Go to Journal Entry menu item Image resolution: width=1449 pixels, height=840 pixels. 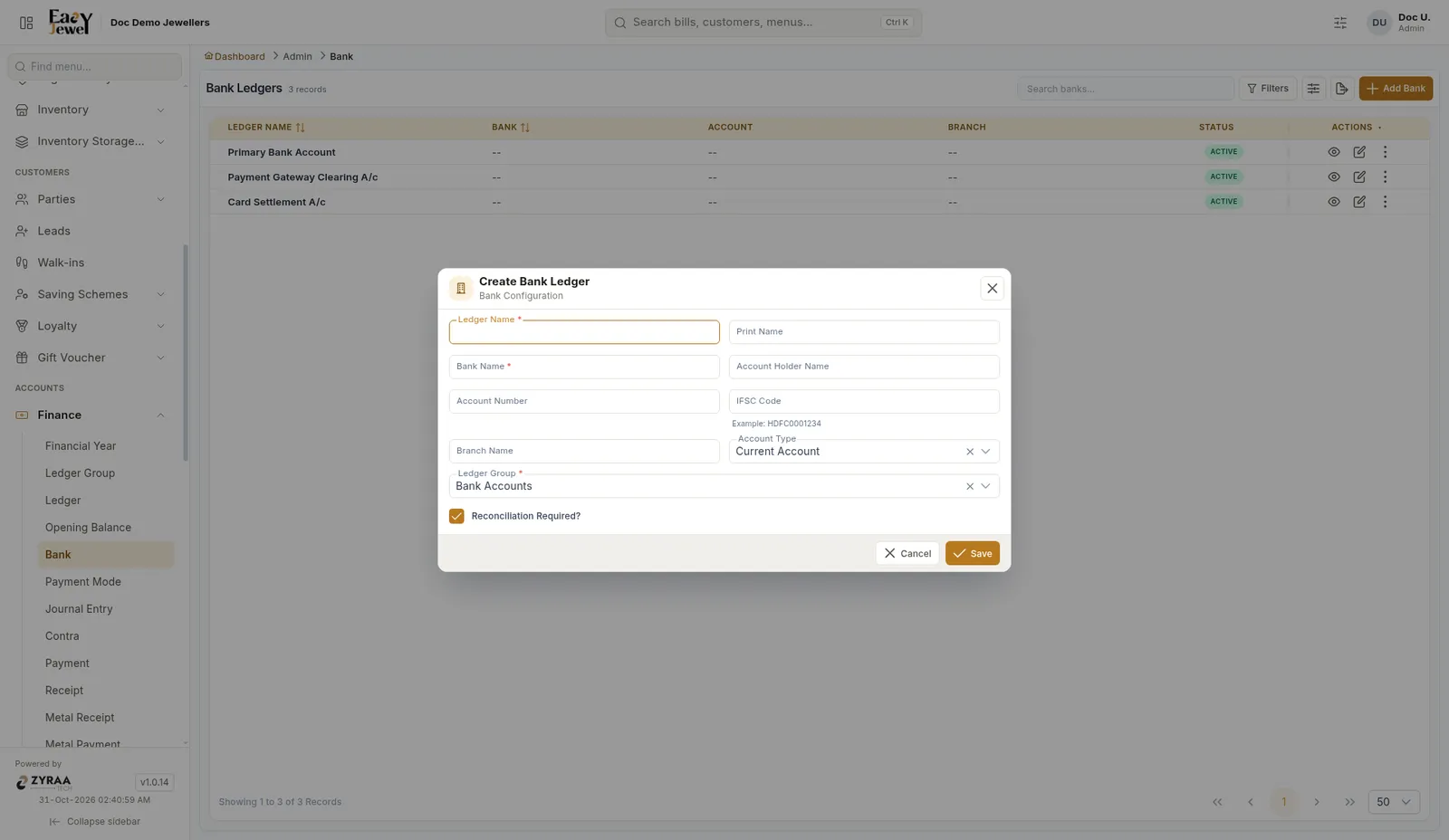pyautogui.click(x=106, y=609)
